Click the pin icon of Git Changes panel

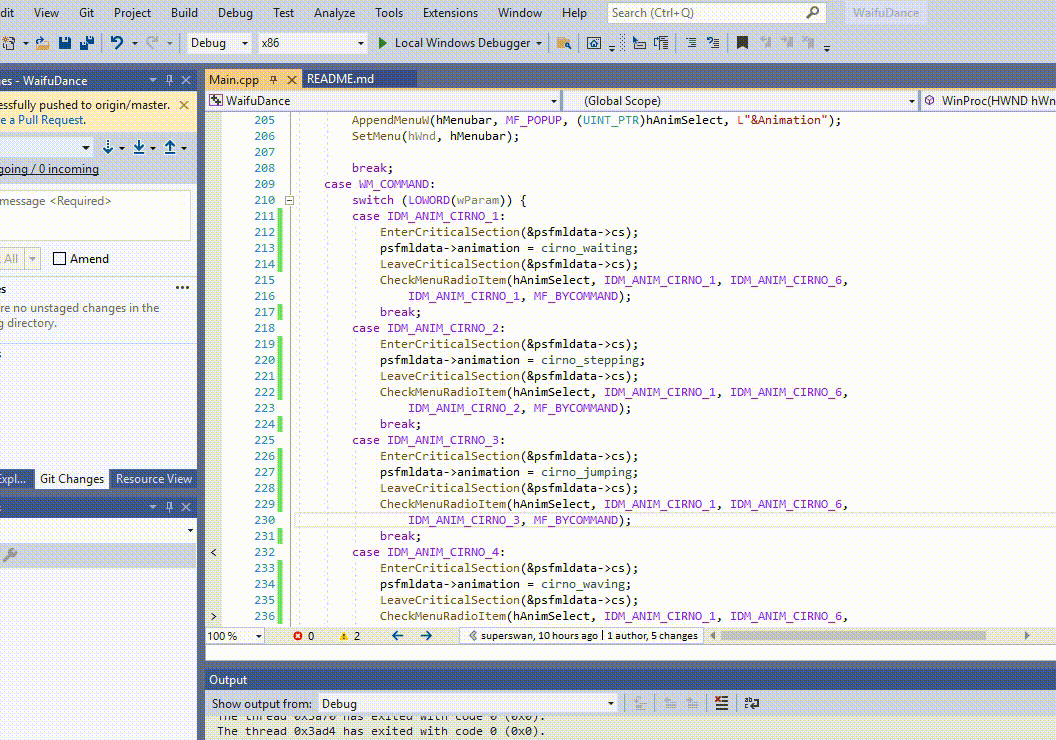tap(170, 80)
